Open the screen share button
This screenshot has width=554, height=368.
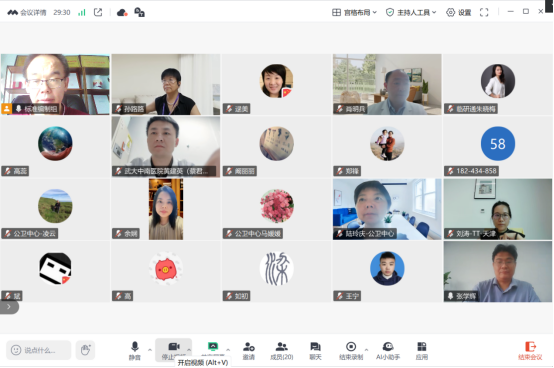tap(213, 350)
